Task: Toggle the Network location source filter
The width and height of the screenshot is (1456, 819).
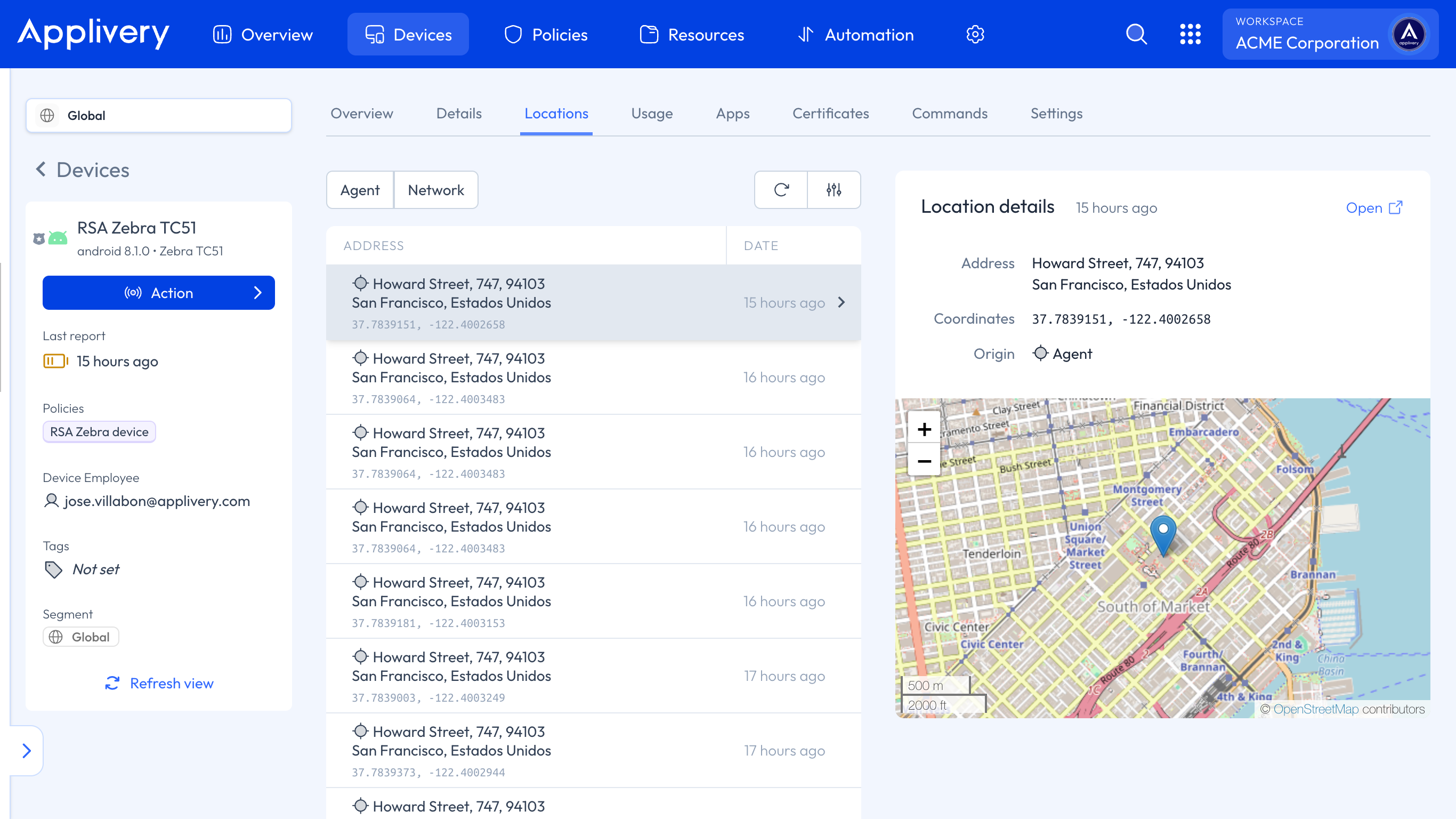Action: 436,190
